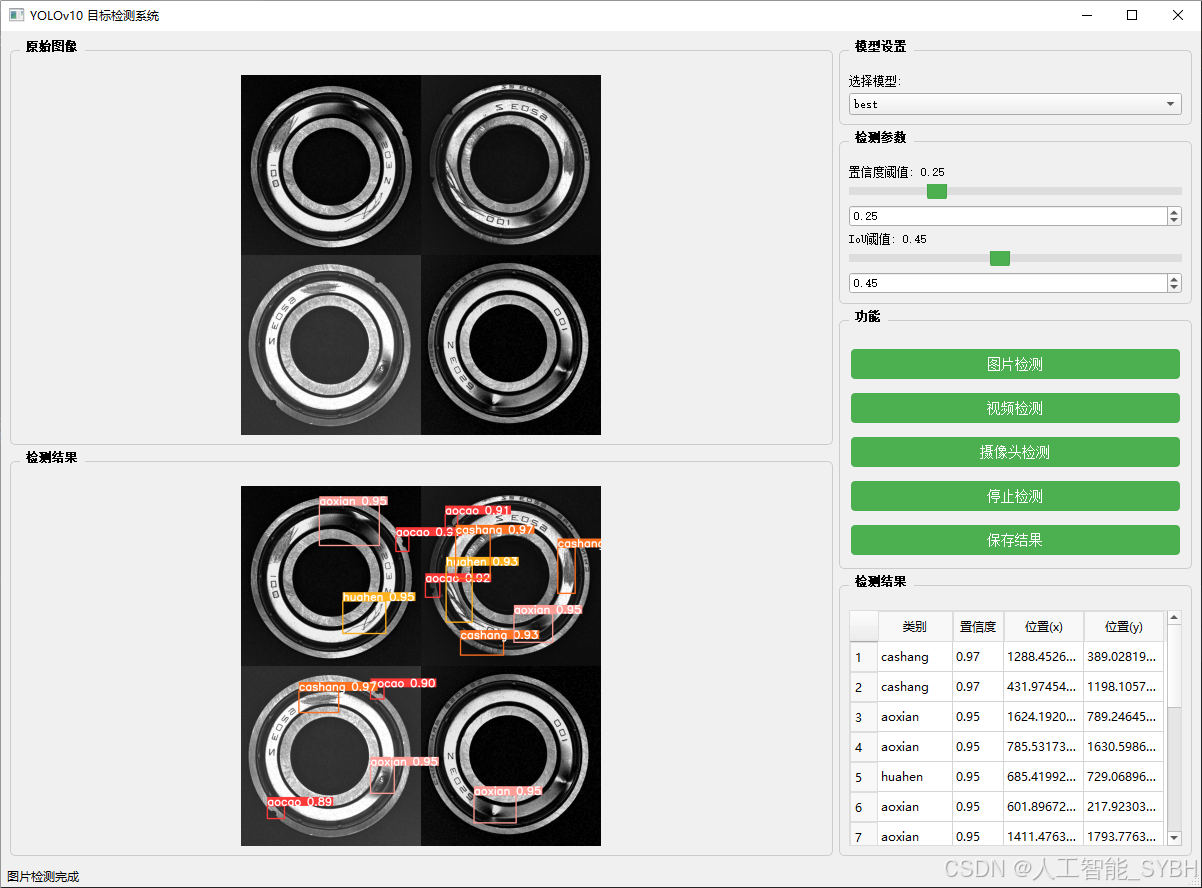
Task: Click the confidence spinbox field showing 0.25
Action: click(1008, 216)
